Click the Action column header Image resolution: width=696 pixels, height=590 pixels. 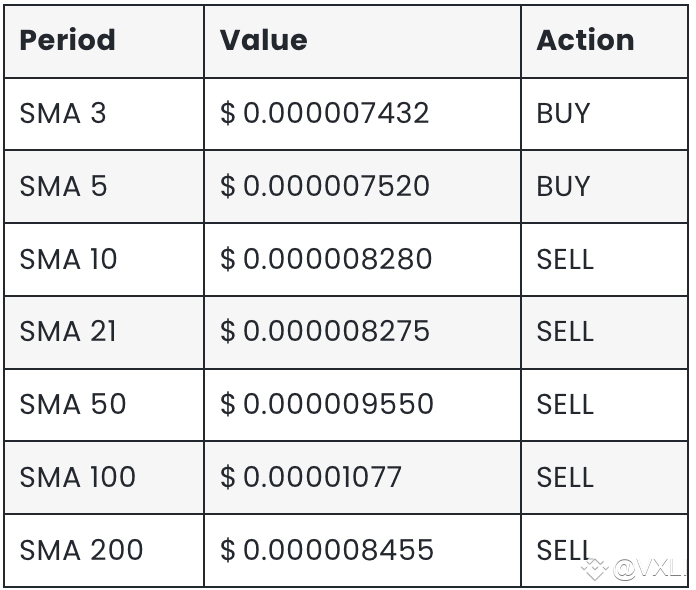pos(585,40)
